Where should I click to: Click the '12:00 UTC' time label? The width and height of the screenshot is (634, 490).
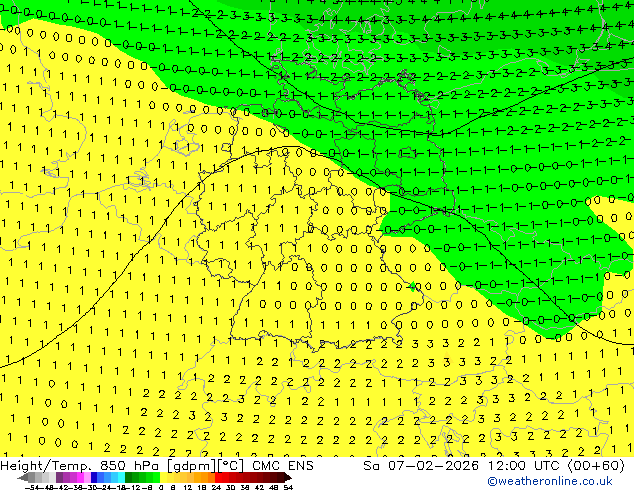526,466
